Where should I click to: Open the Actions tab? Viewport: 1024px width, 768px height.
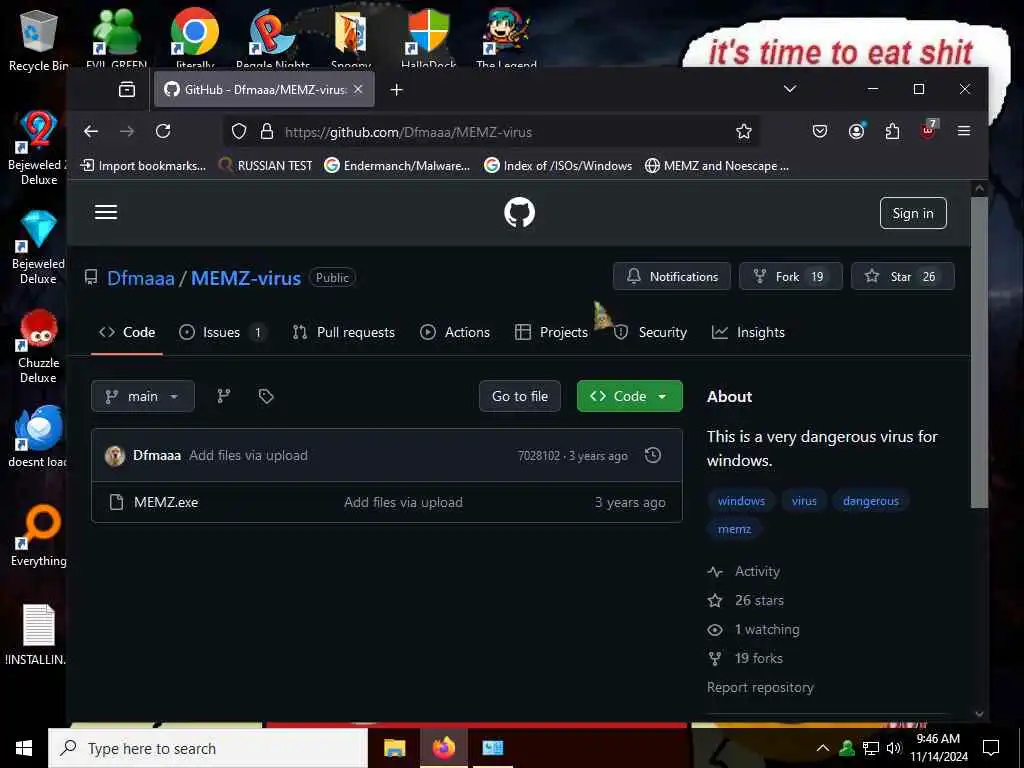point(455,332)
